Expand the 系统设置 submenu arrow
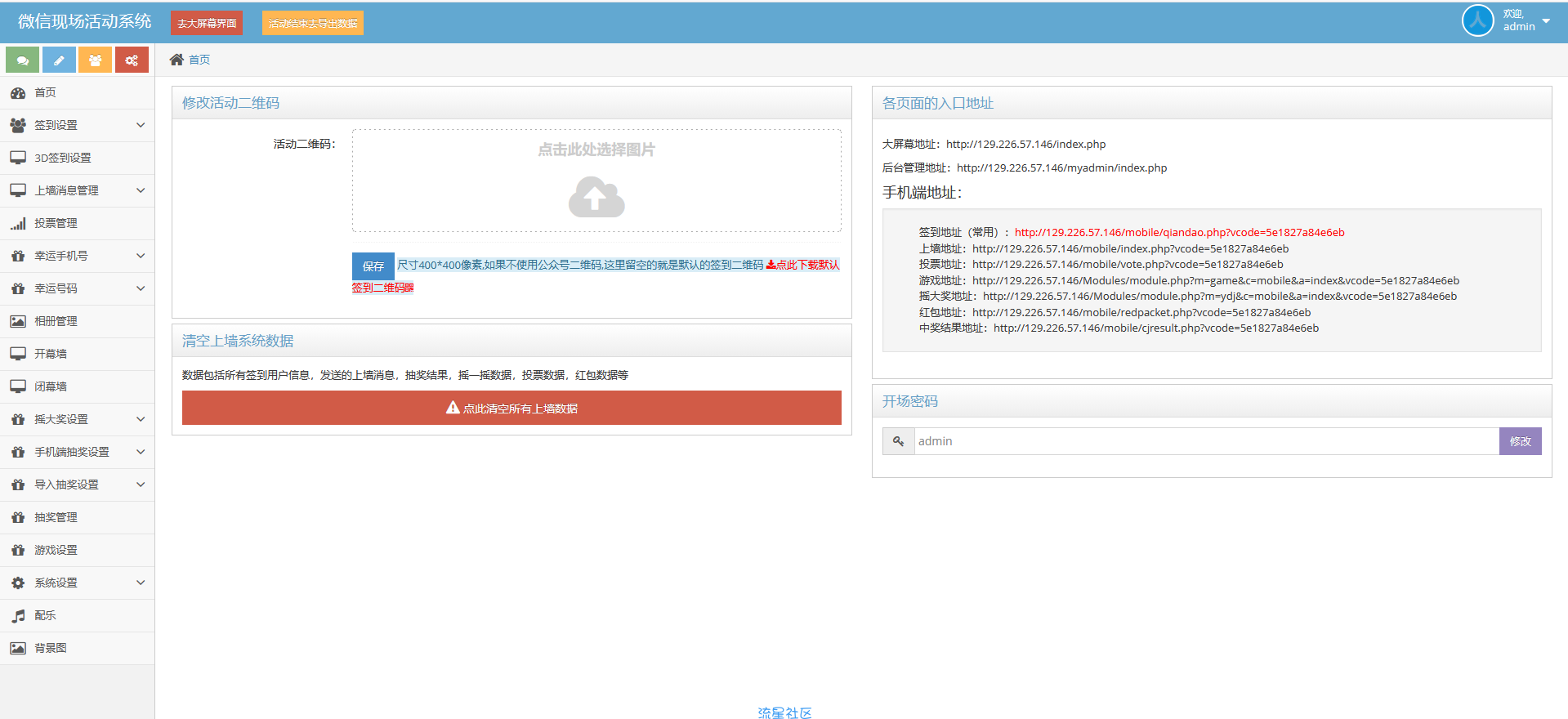1568x719 pixels. (x=141, y=583)
